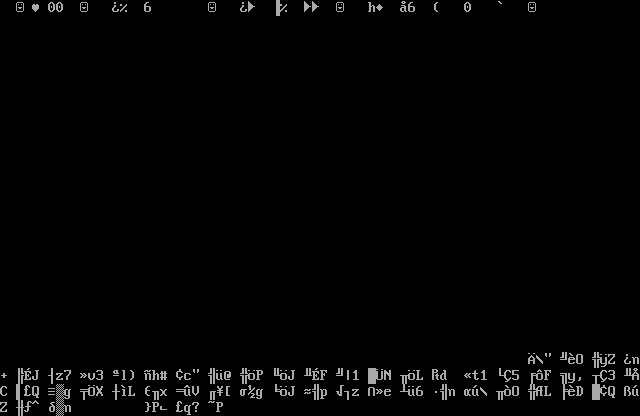Click the '¿%' symbol in the top row
Image resolution: width=640 pixels, height=416 pixels.
119,8
